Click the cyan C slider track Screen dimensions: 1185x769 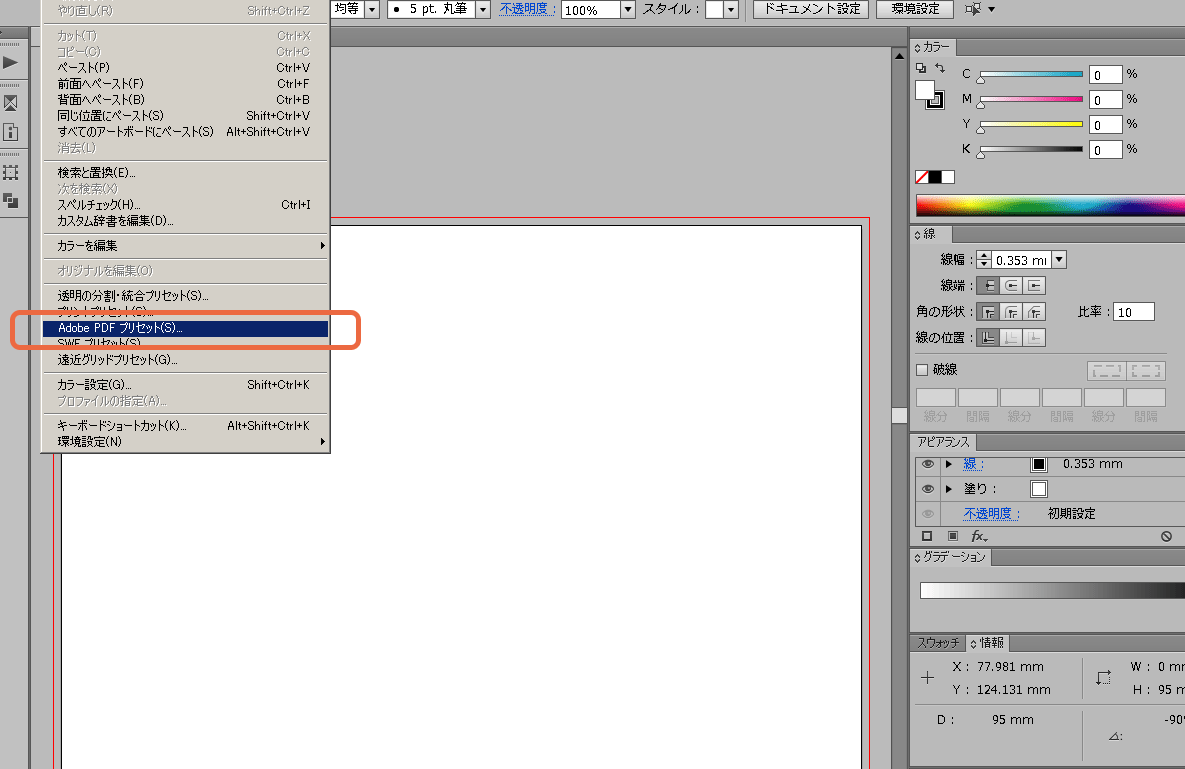(1032, 74)
